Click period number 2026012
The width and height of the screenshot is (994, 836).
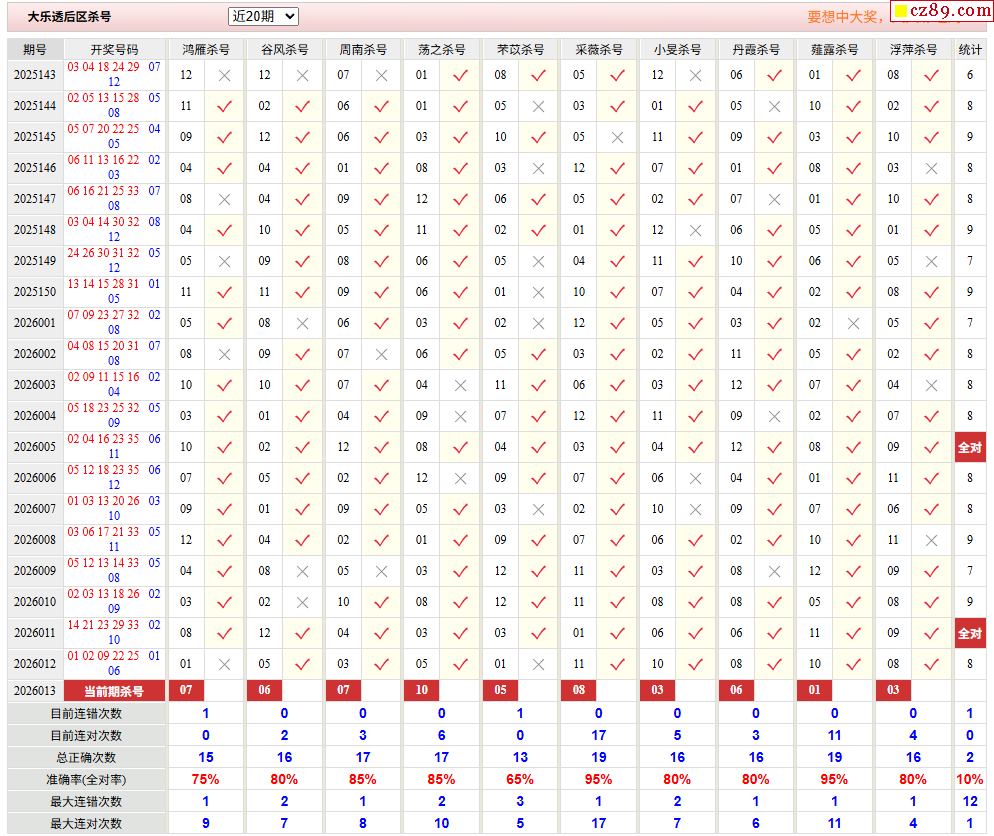click(x=35, y=664)
